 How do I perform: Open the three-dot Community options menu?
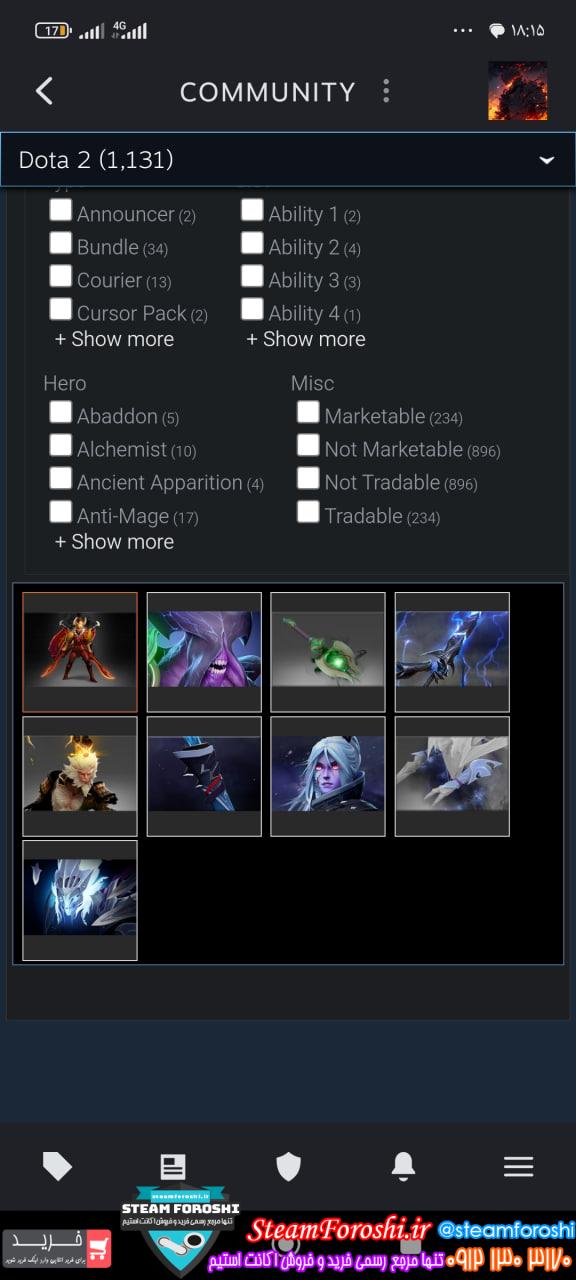tap(386, 91)
